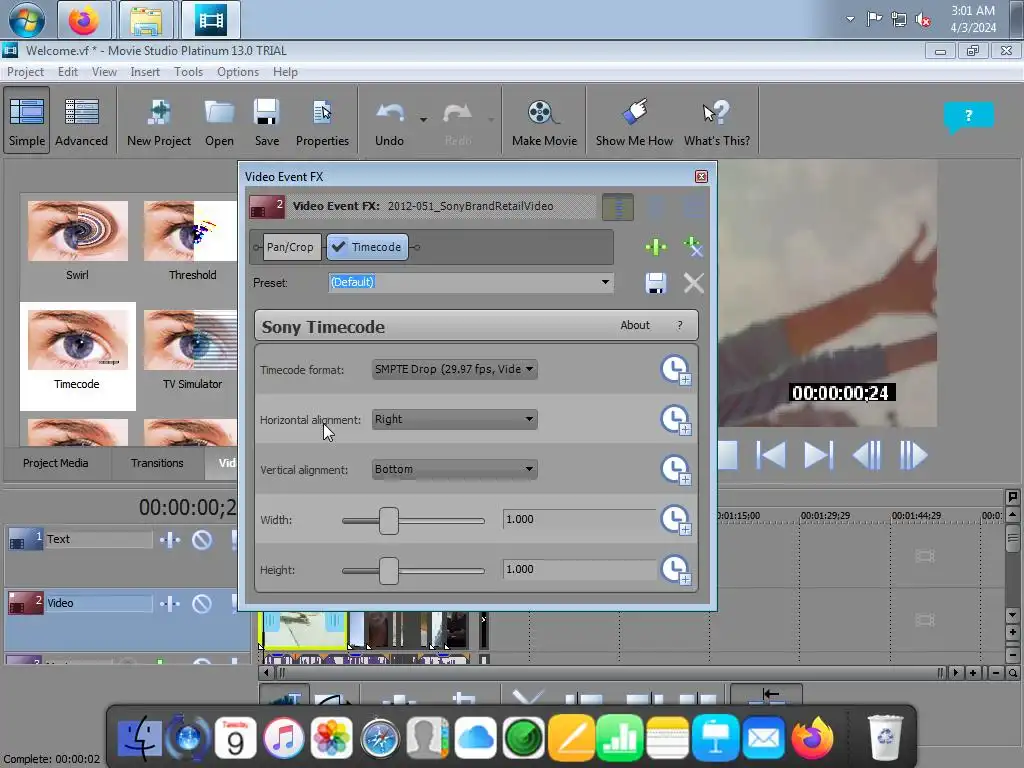Animate the Horizontal alignment parameter

point(675,420)
